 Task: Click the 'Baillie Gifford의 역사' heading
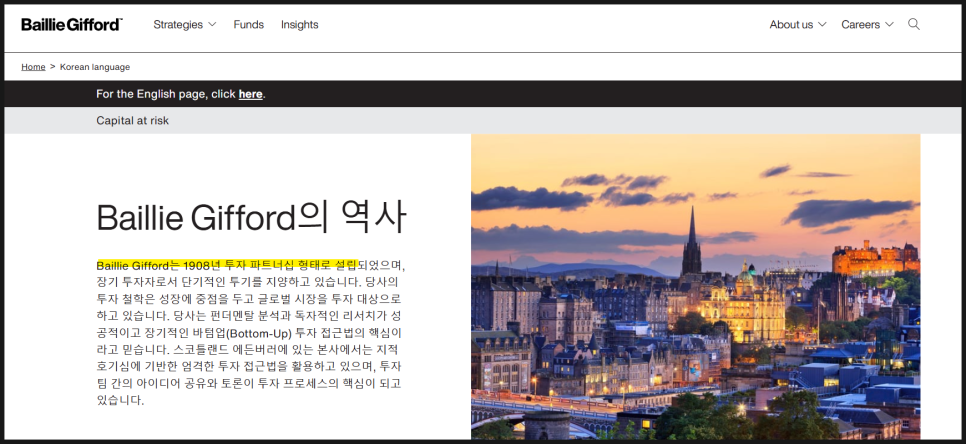251,217
